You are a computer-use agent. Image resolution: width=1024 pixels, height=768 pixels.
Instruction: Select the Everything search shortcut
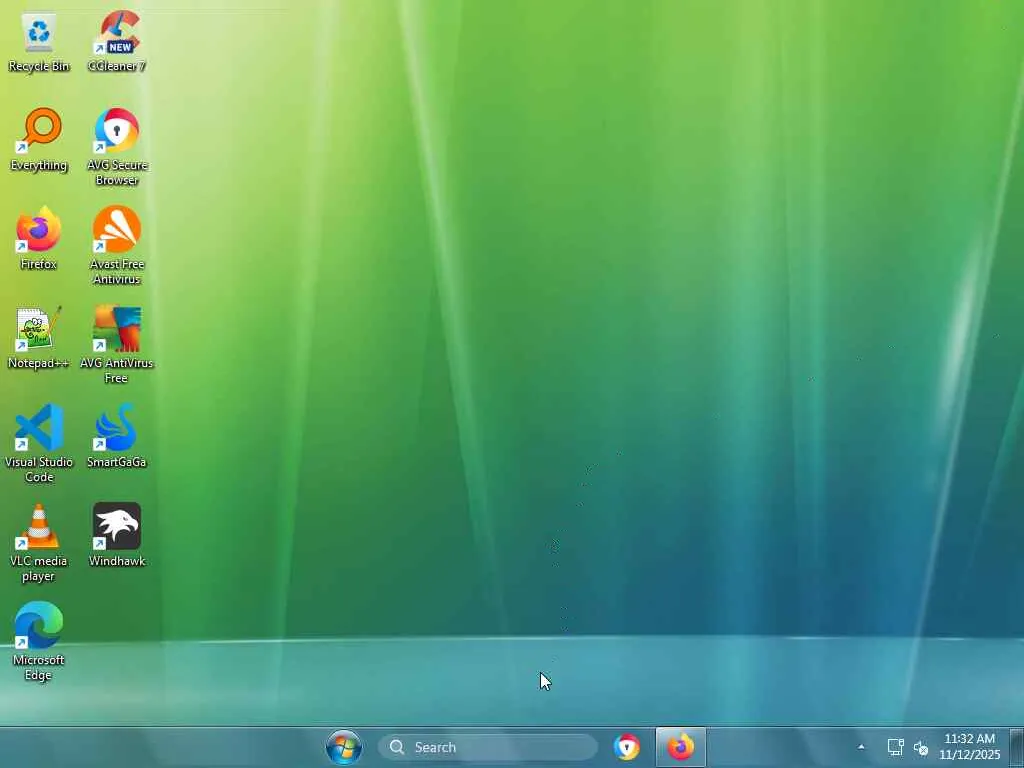39,140
